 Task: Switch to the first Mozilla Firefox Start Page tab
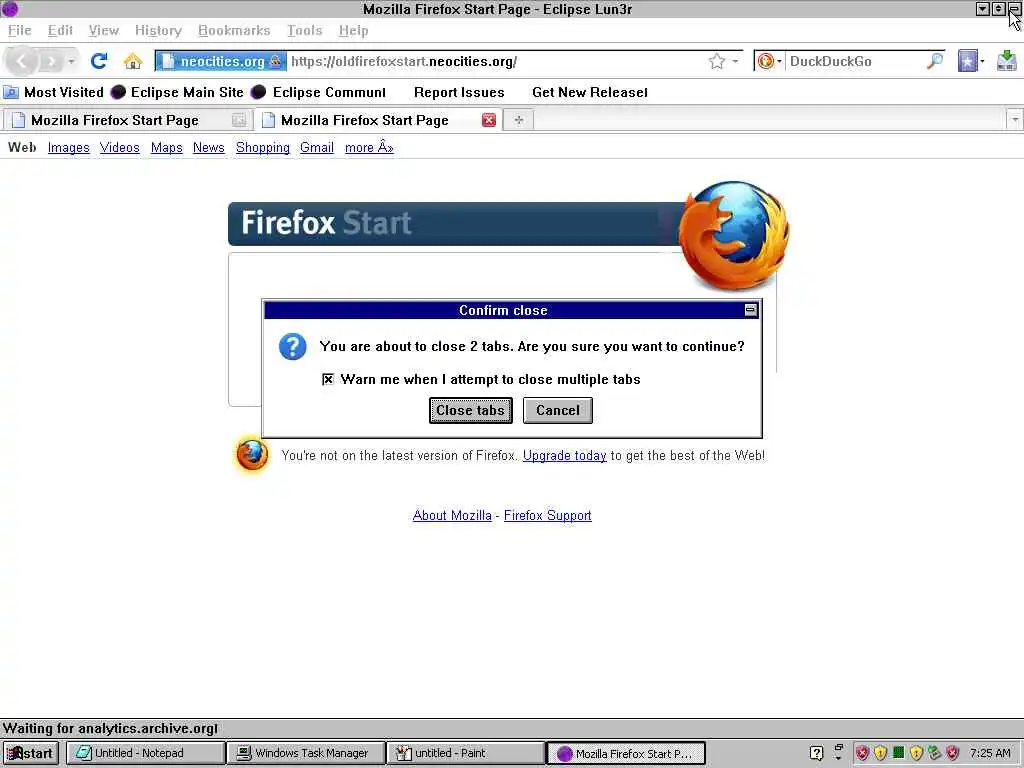coord(128,120)
